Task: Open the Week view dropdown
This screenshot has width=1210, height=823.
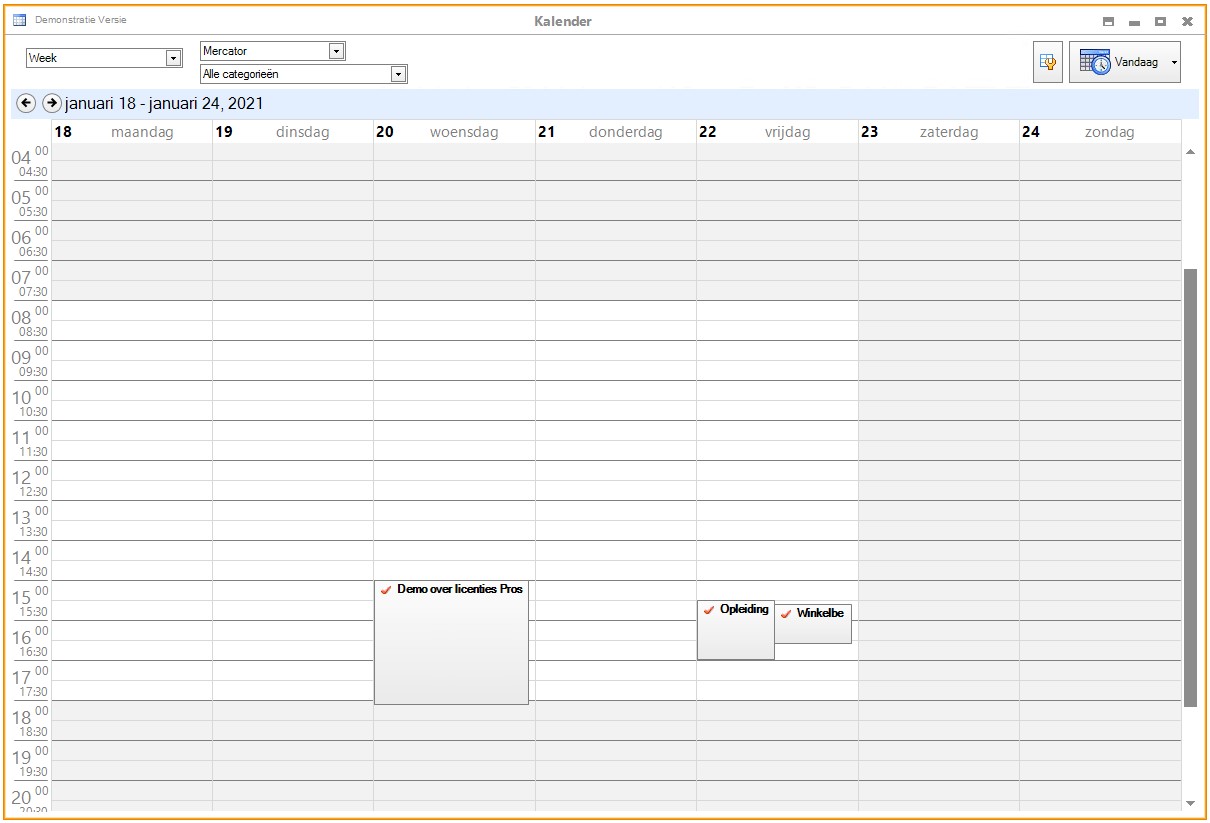Action: 173,58
